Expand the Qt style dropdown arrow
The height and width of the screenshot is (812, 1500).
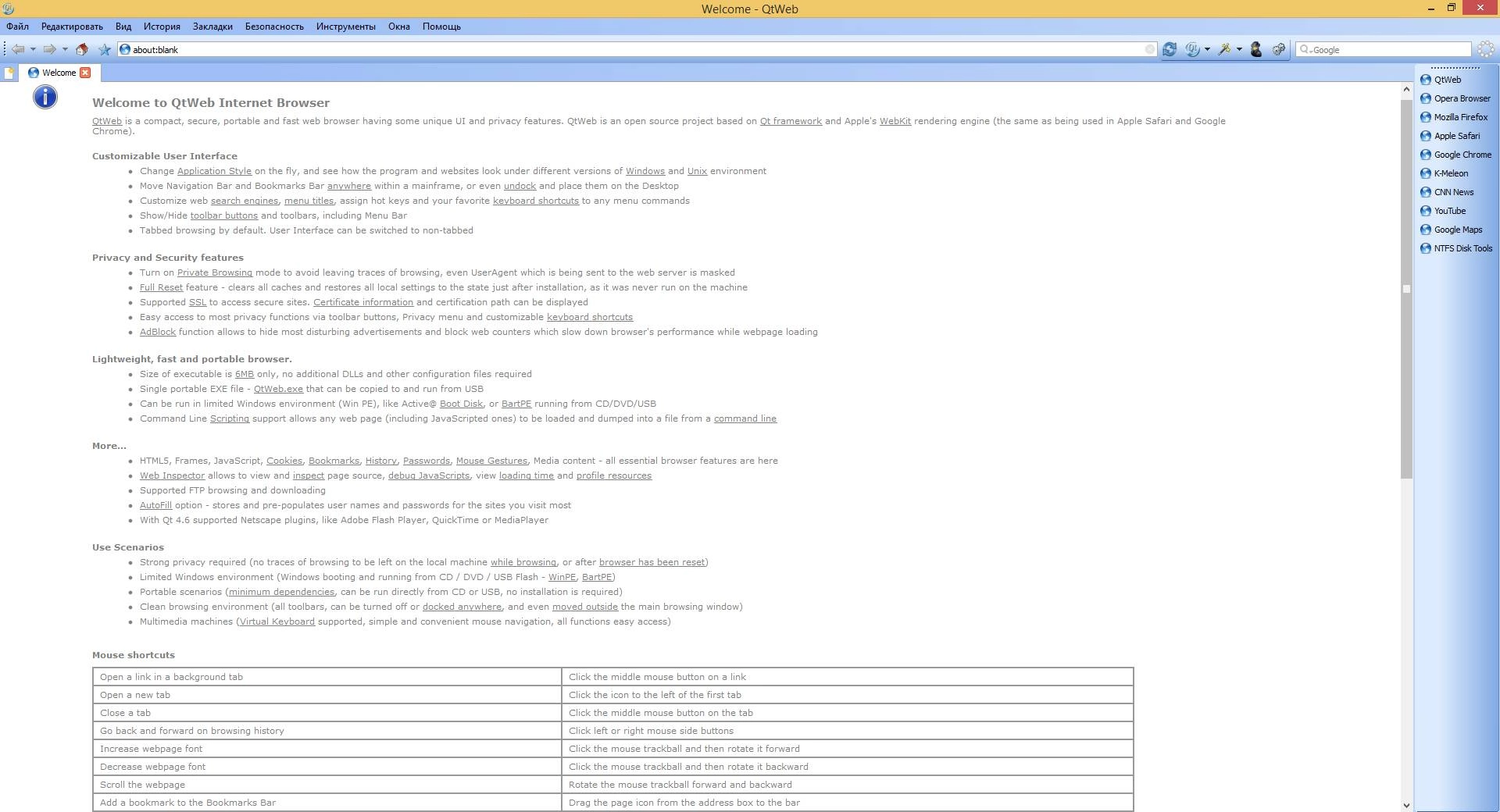point(1207,49)
